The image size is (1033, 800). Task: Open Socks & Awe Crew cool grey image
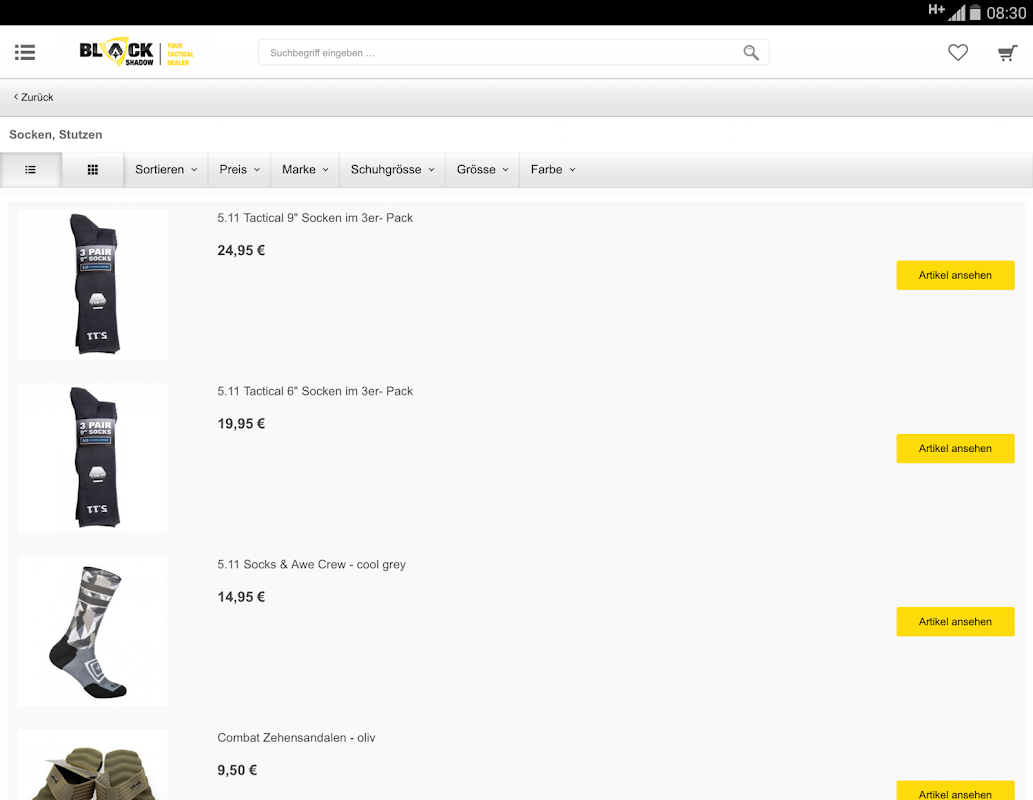93,631
